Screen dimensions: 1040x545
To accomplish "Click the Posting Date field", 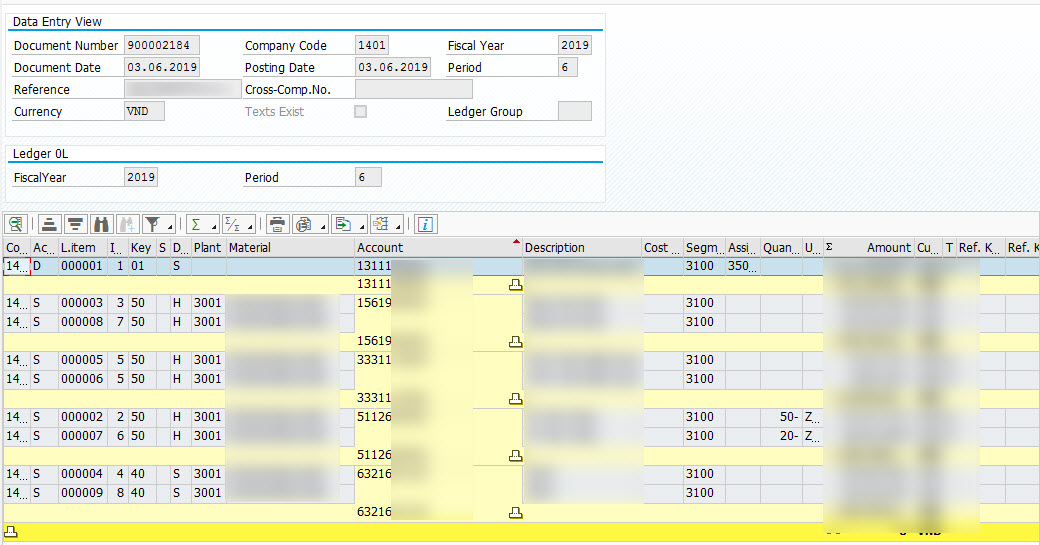I will (393, 68).
